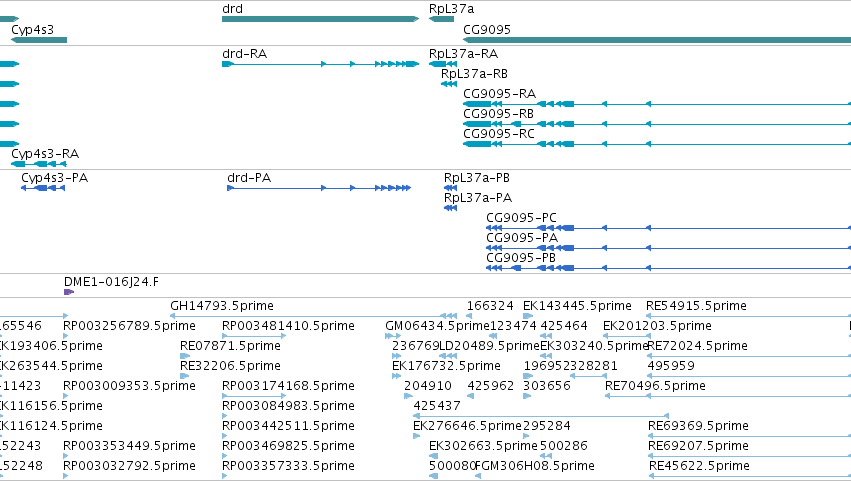Click the RP003256789.5prime label
851x481 pixels.
click(129, 326)
